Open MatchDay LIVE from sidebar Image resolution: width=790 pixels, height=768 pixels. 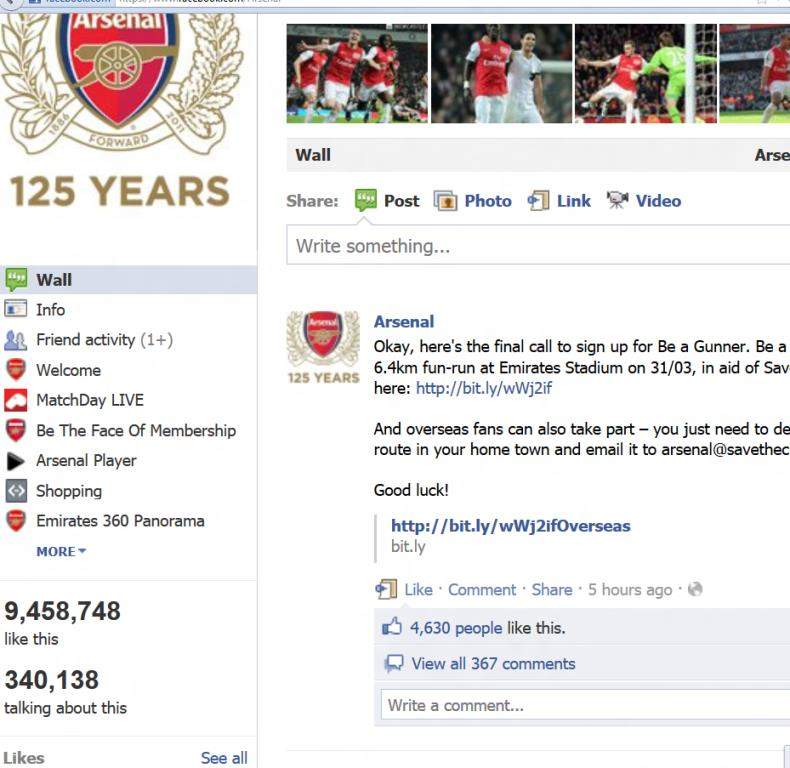(x=90, y=400)
